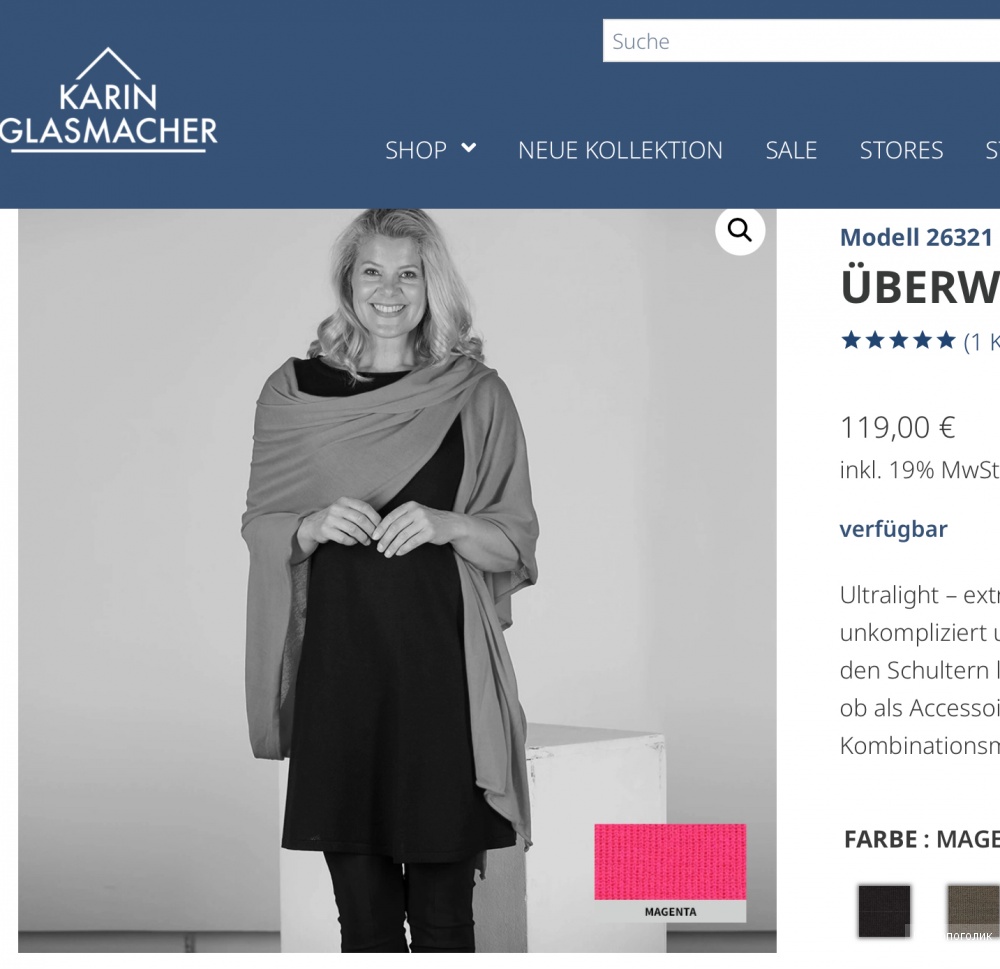Open the Modell 26321 link

point(916,237)
